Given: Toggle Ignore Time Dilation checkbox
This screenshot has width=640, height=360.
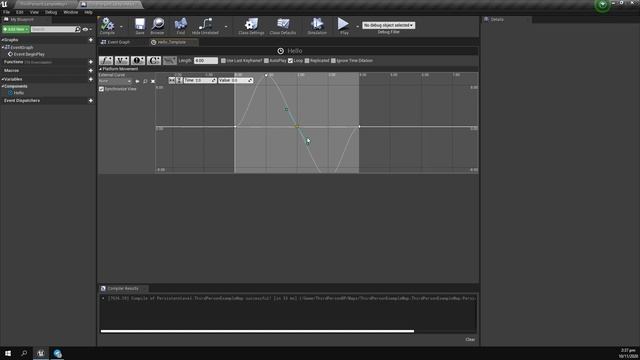Looking at the screenshot, I should tap(333, 60).
